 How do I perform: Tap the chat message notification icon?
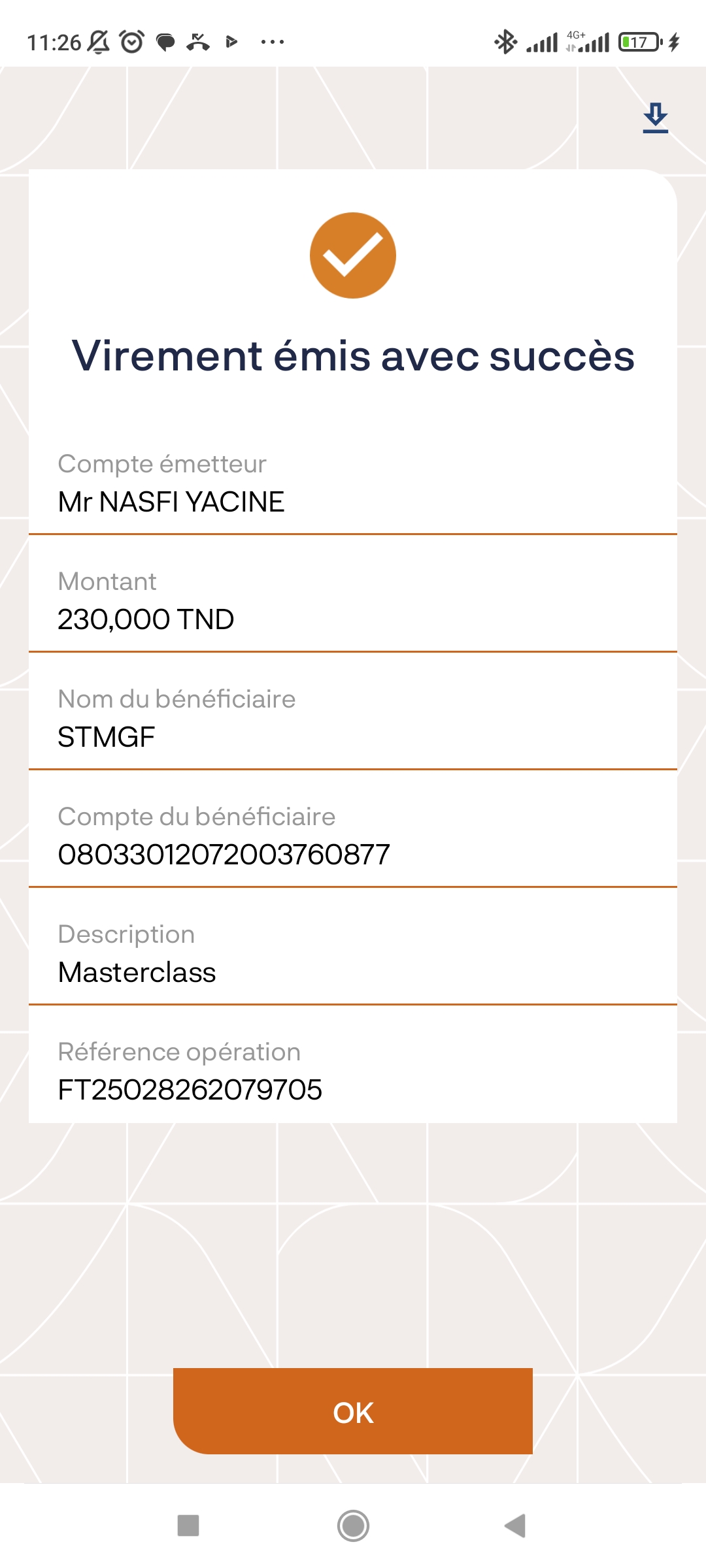[x=166, y=43]
